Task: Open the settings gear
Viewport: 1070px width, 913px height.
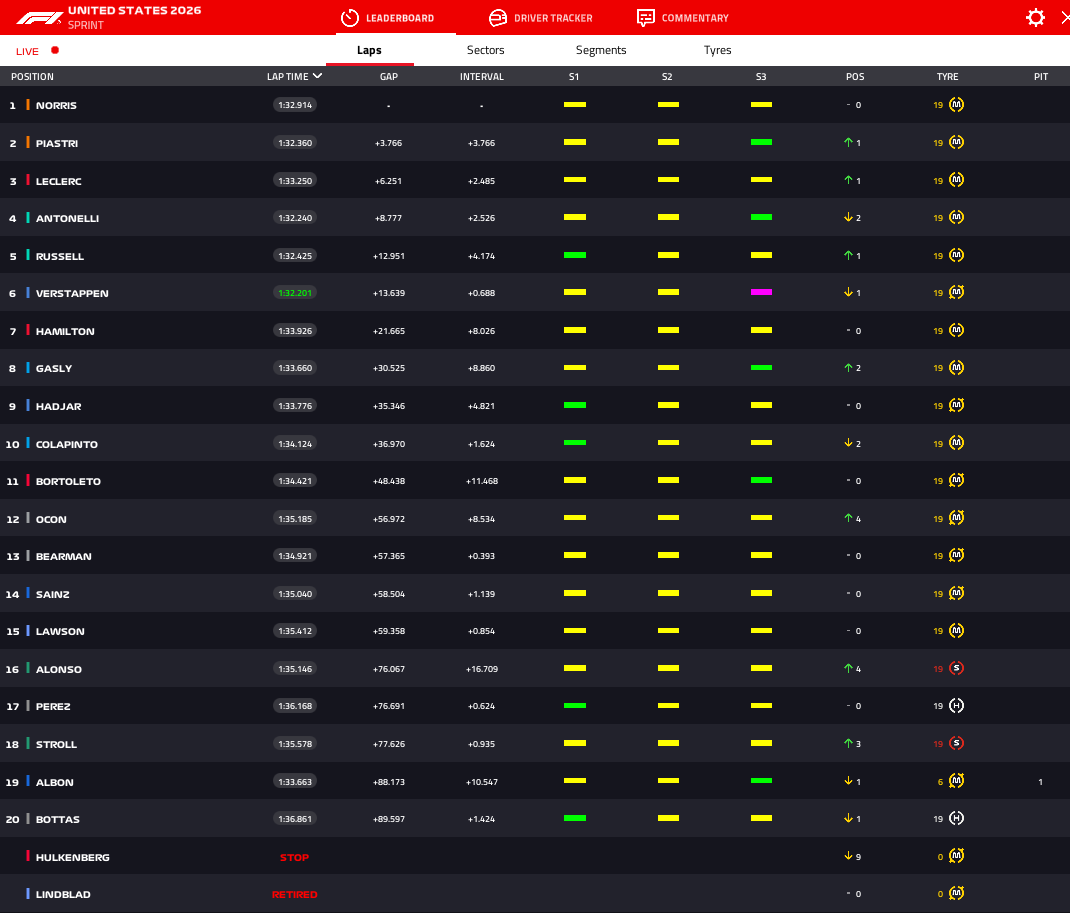Action: (1035, 18)
